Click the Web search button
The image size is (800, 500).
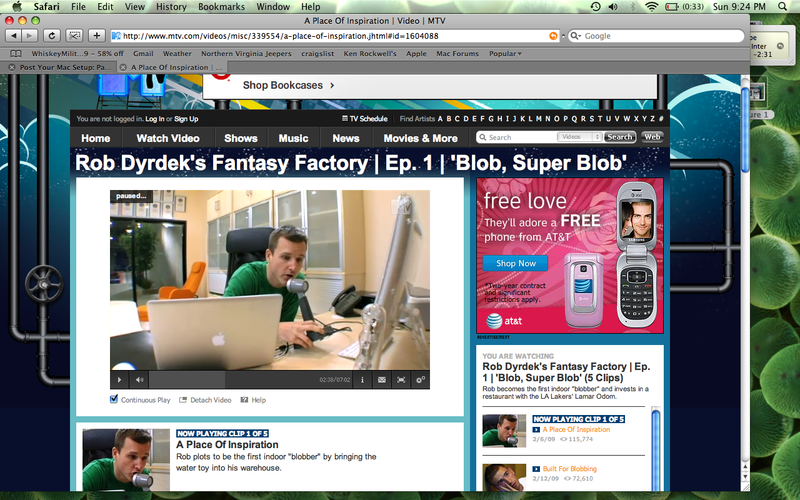click(x=652, y=137)
